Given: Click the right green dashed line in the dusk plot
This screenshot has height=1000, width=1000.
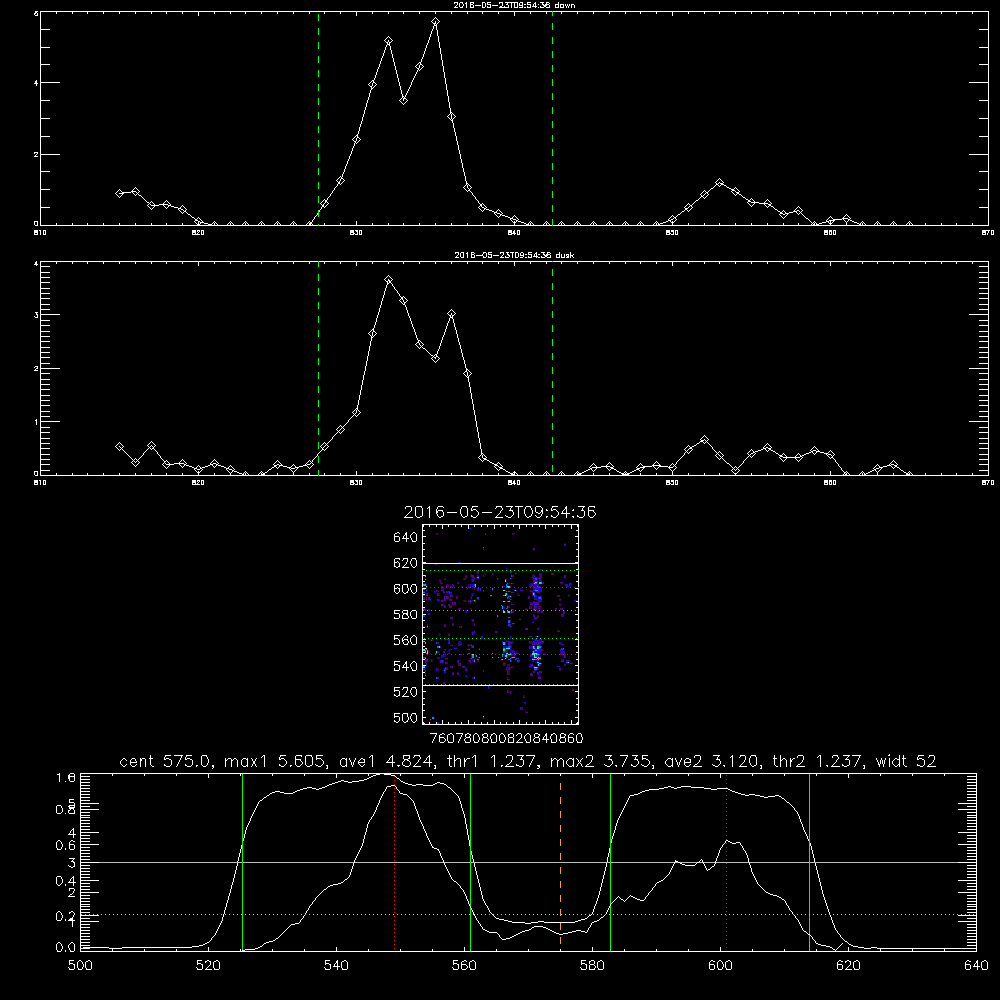Looking at the screenshot, I should click(x=552, y=368).
